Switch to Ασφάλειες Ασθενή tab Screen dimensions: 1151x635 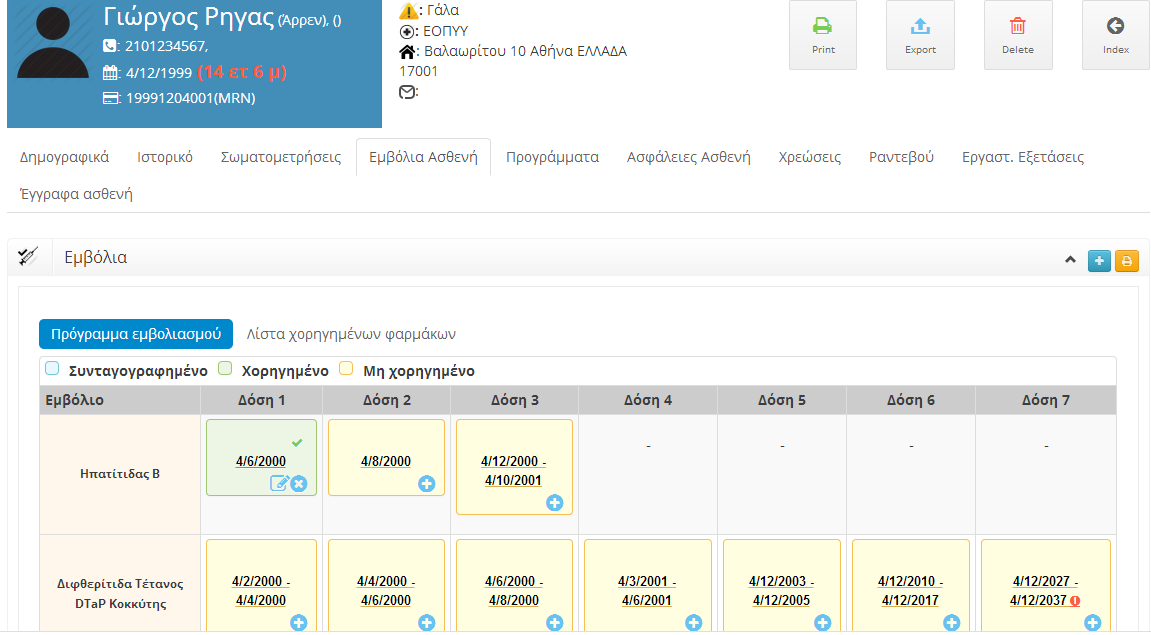pos(689,157)
